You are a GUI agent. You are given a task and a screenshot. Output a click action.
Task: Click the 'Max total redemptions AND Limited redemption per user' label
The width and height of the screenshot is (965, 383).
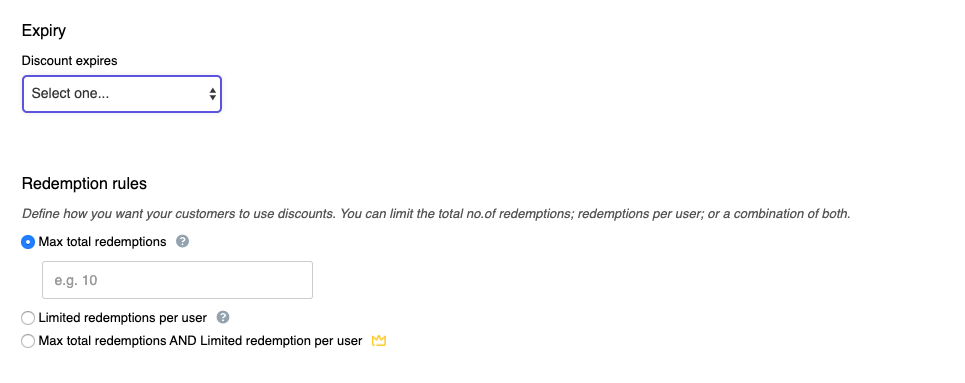pos(200,341)
